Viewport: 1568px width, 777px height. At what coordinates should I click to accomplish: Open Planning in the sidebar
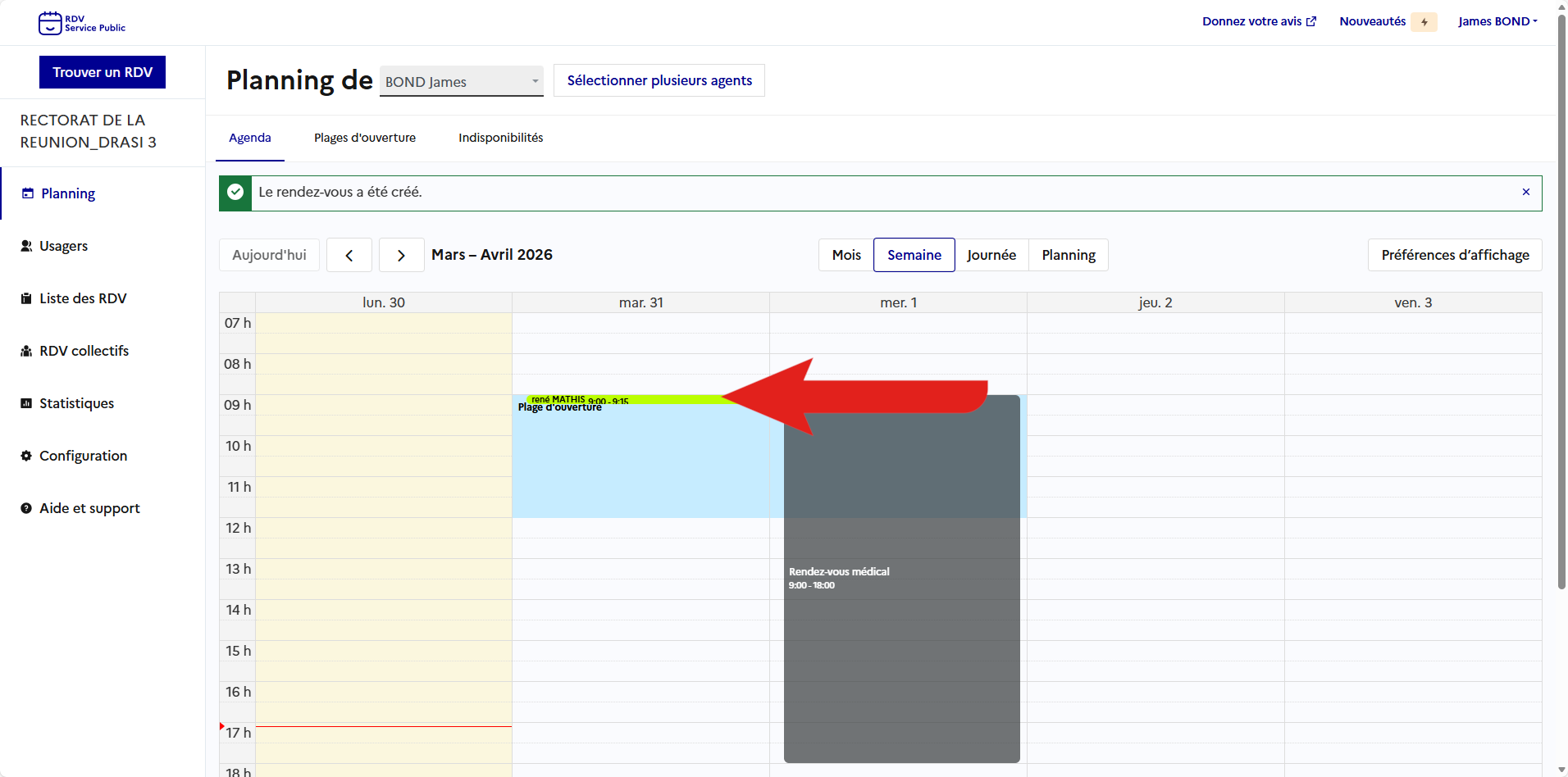click(68, 193)
